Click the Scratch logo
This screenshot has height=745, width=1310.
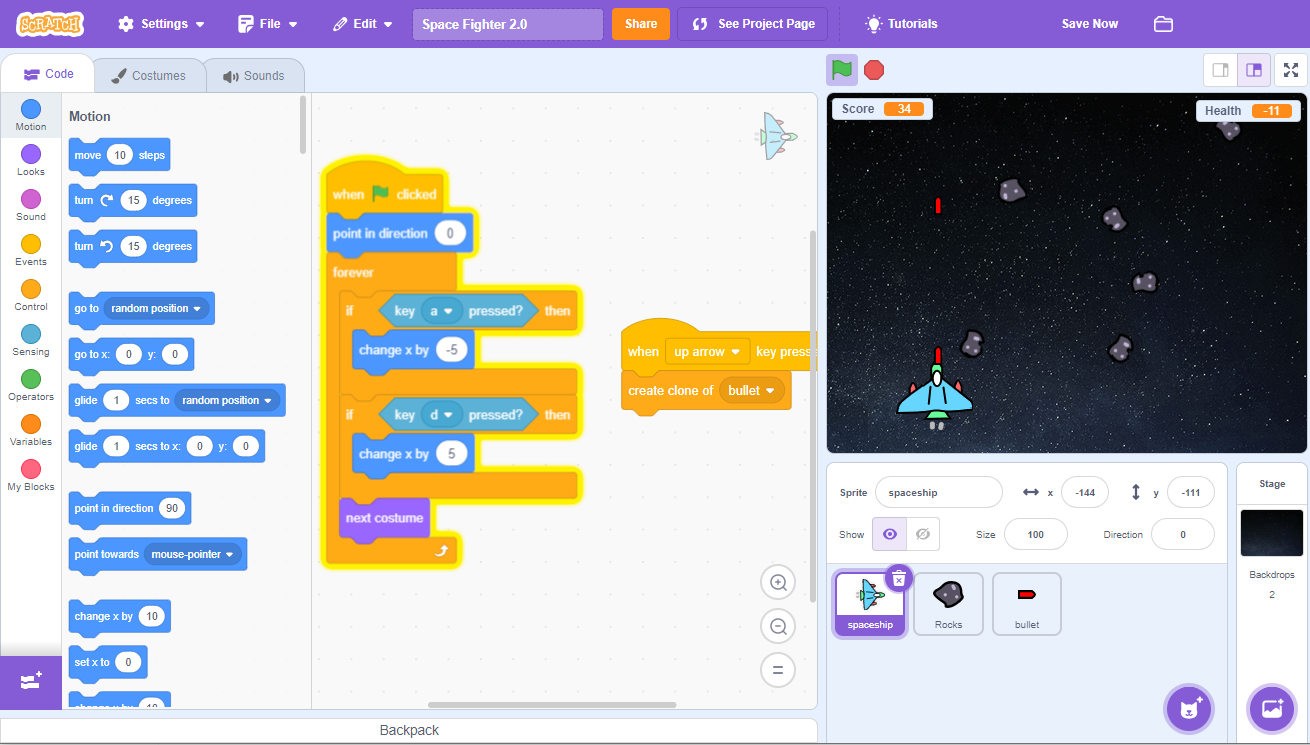[x=51, y=23]
